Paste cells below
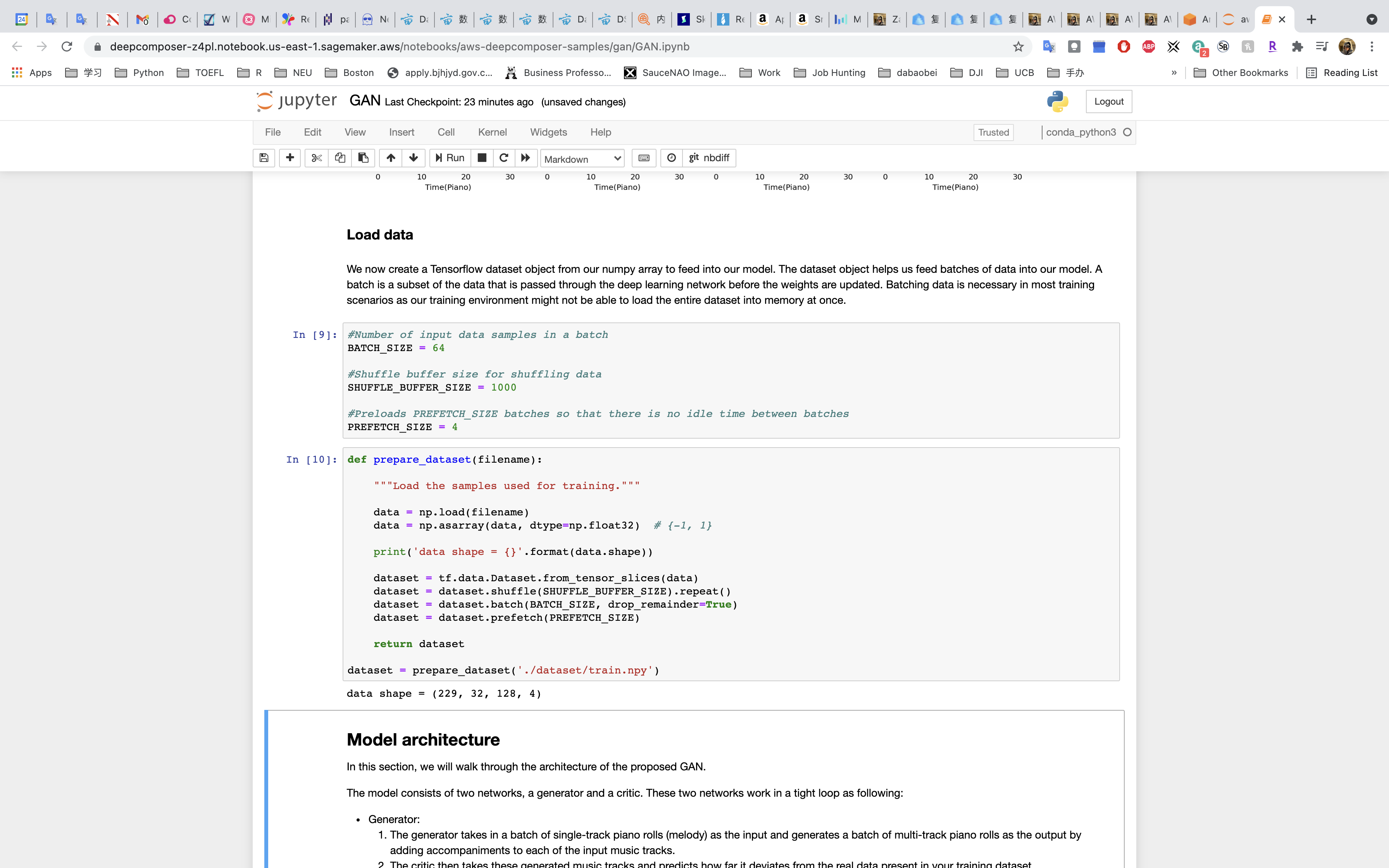Image resolution: width=1389 pixels, height=868 pixels. (363, 158)
